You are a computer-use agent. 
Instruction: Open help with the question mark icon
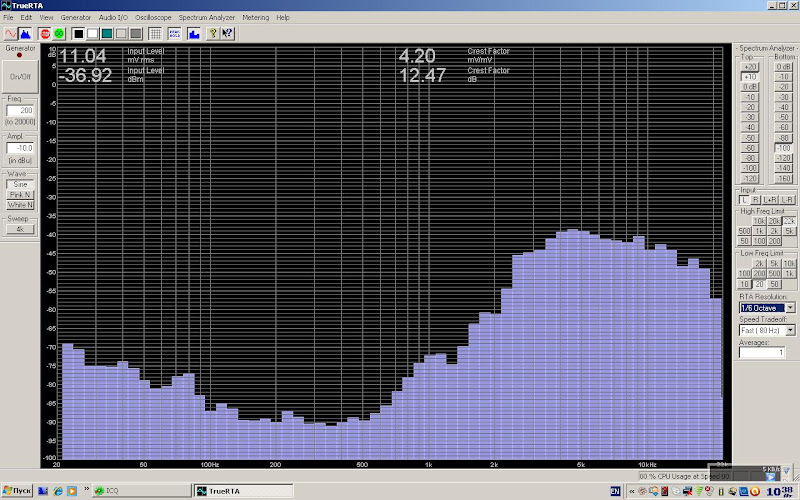[212, 33]
